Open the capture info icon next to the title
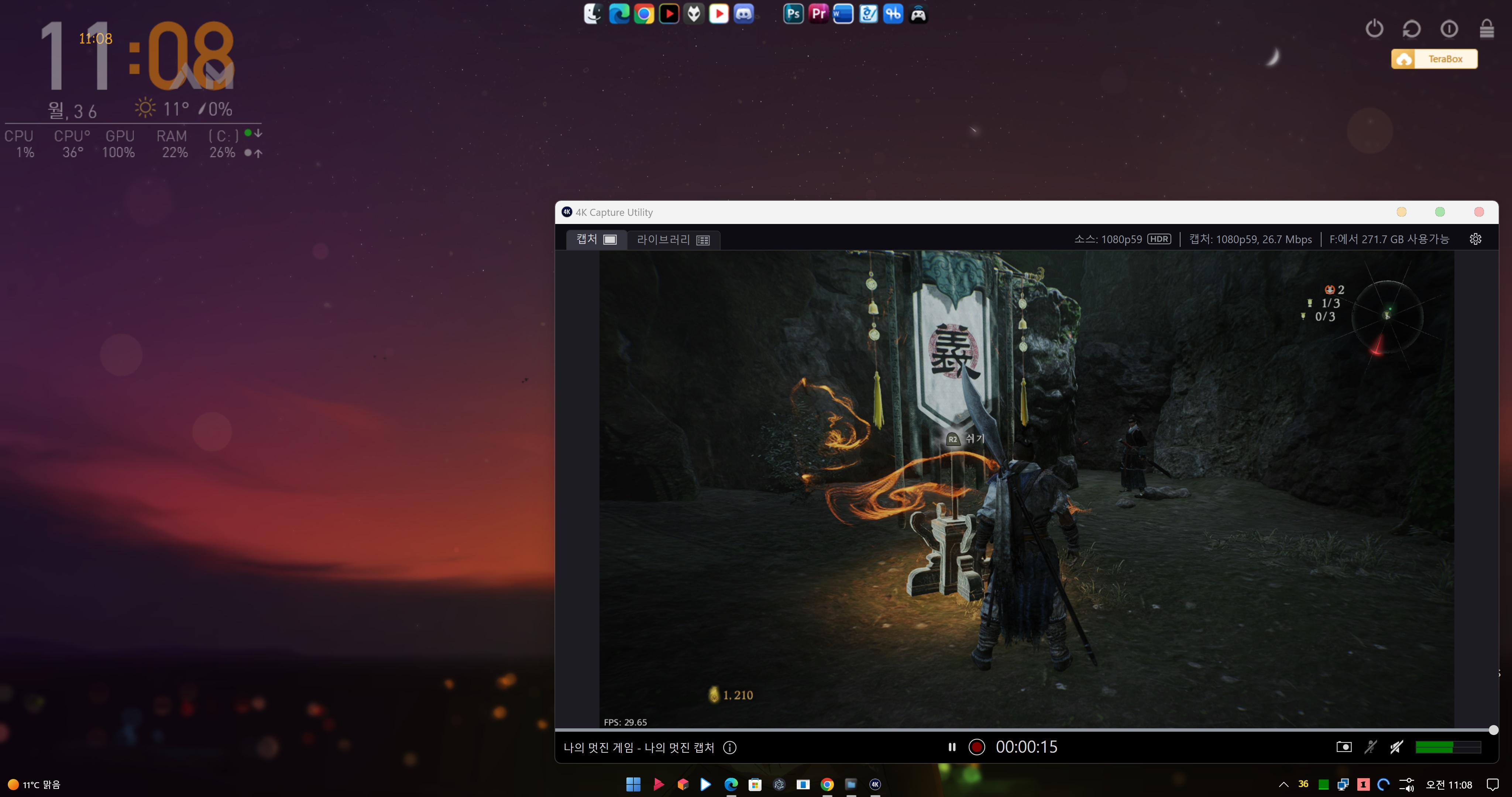Viewport: 1512px width, 797px height. pyautogui.click(x=729, y=747)
